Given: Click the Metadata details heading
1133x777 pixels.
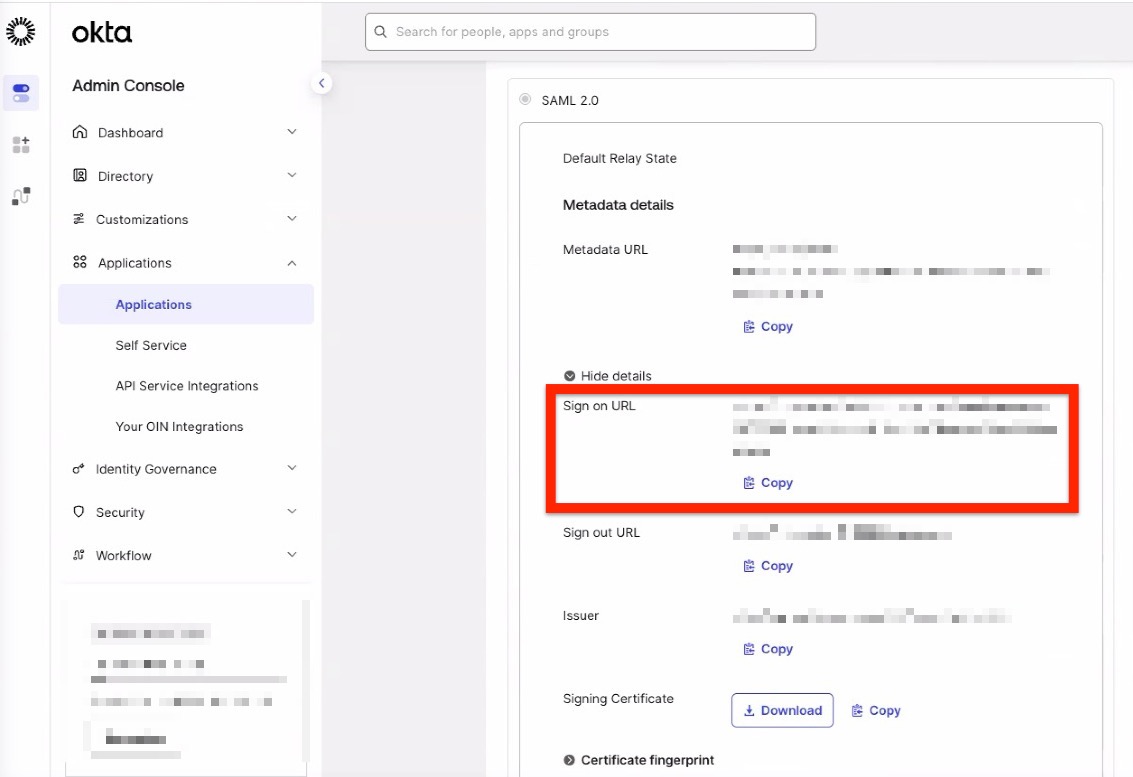Looking at the screenshot, I should coord(619,205).
